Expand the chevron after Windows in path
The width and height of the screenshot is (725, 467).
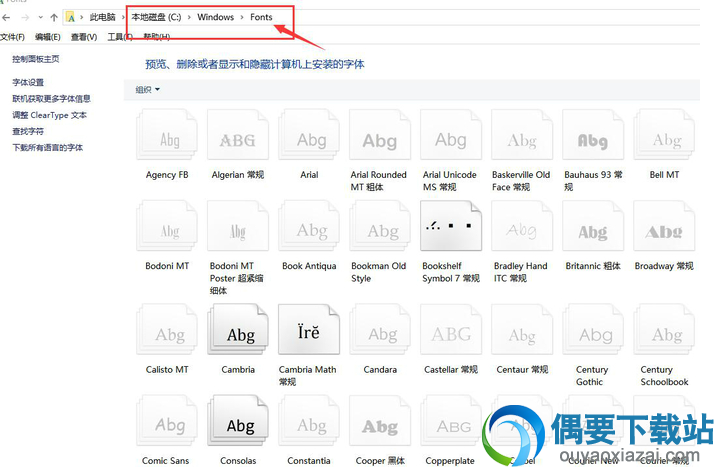242,18
